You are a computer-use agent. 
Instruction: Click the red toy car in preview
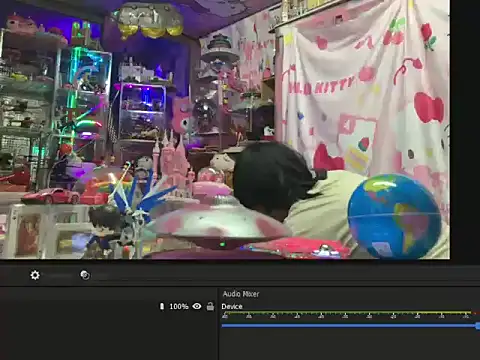pyautogui.click(x=50, y=196)
